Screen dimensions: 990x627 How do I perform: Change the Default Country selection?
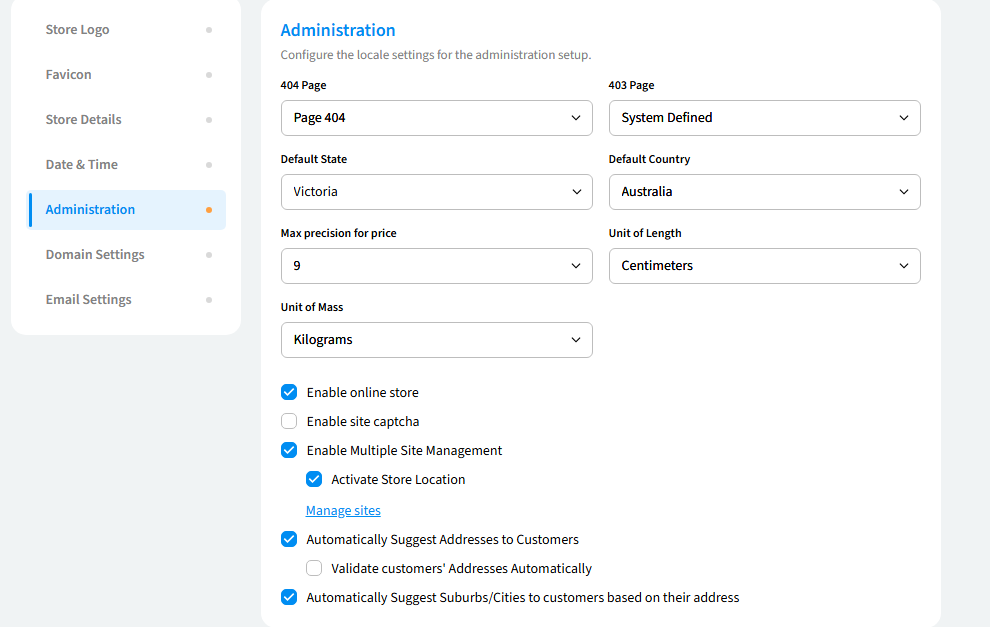click(764, 192)
